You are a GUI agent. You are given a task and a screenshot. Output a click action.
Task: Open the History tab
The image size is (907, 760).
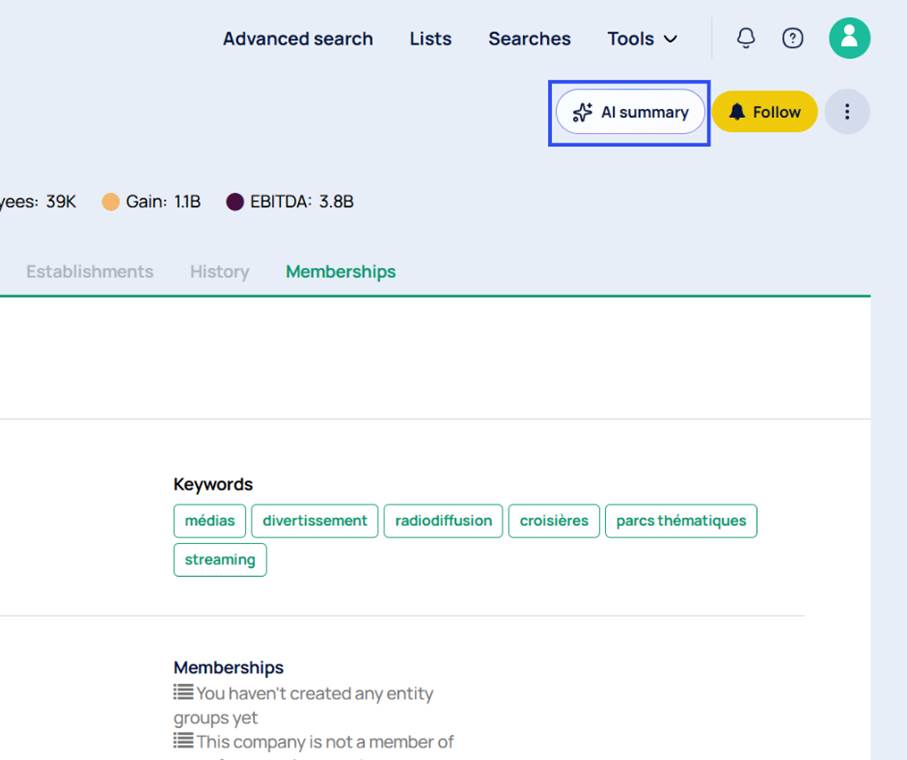click(219, 271)
